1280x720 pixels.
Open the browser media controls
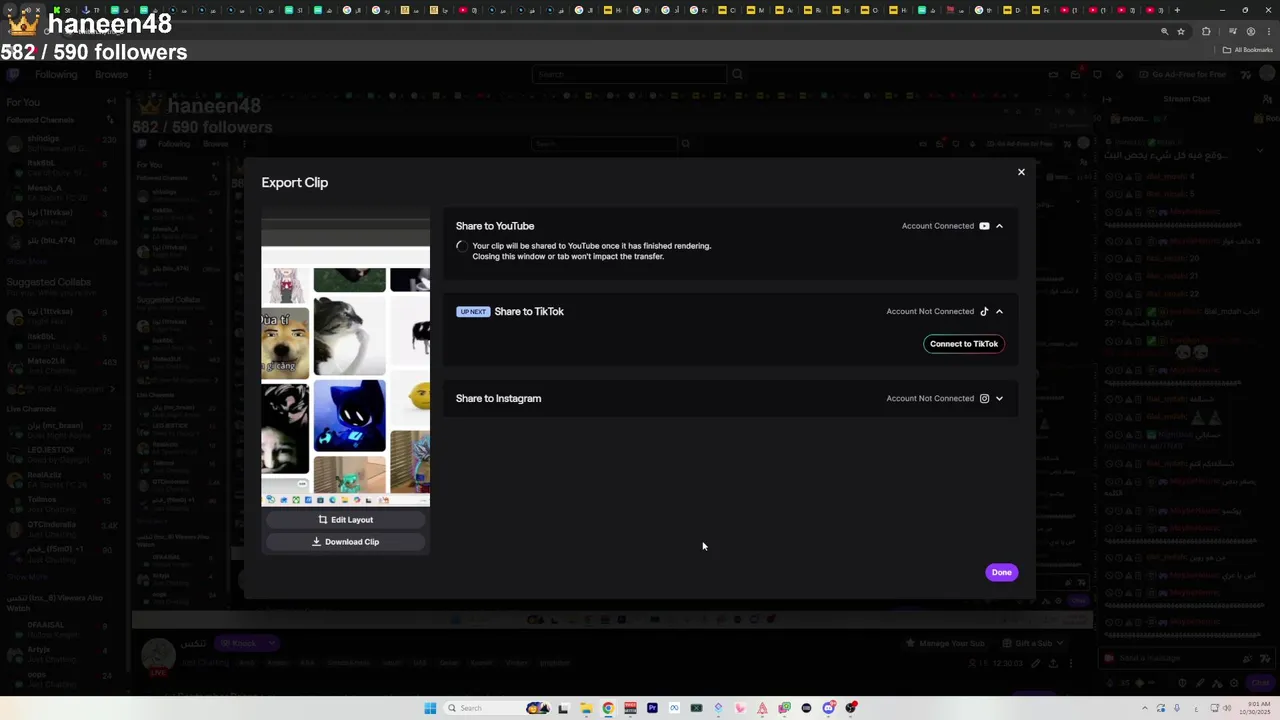(1232, 31)
